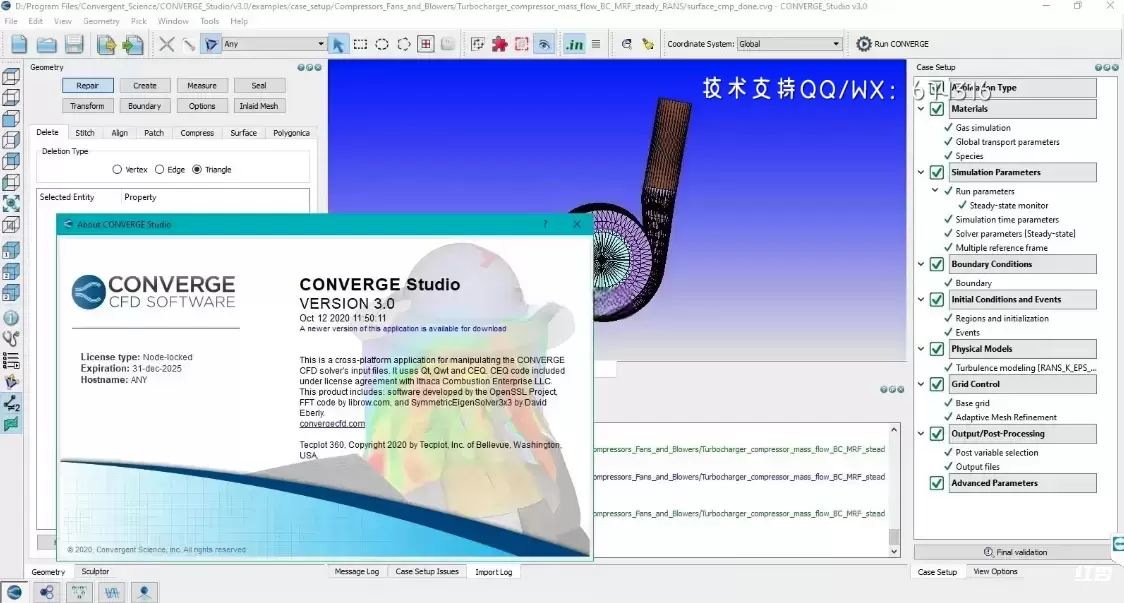This screenshot has height=603, width=1124.
Task: Click the molecule icon in bottom bar
Action: coord(47,592)
